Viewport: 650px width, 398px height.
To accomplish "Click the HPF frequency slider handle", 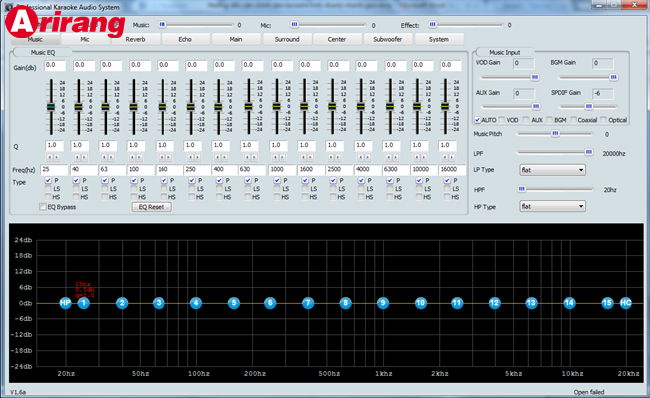I will click(521, 189).
